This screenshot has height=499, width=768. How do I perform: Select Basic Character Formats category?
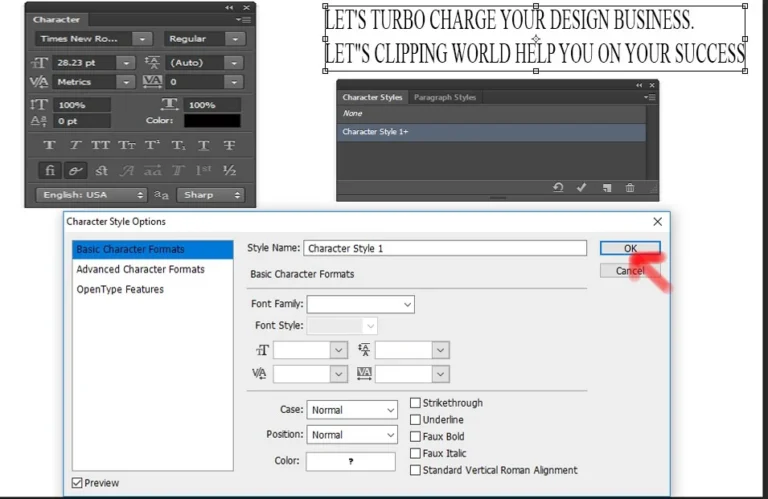[152, 249]
